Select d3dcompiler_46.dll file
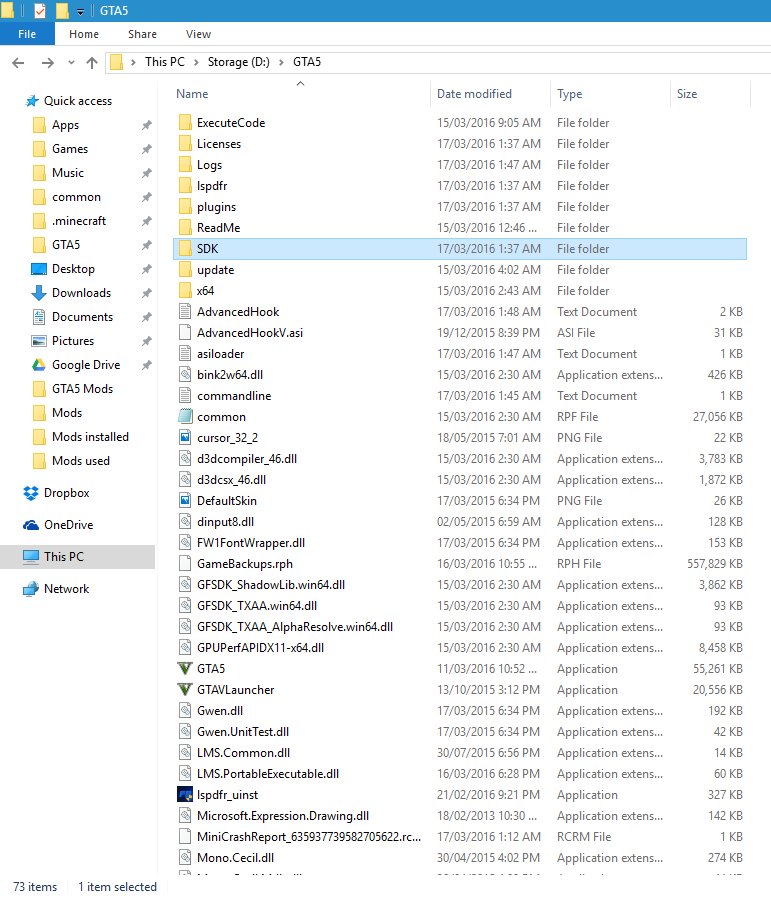 click(x=459, y=459)
